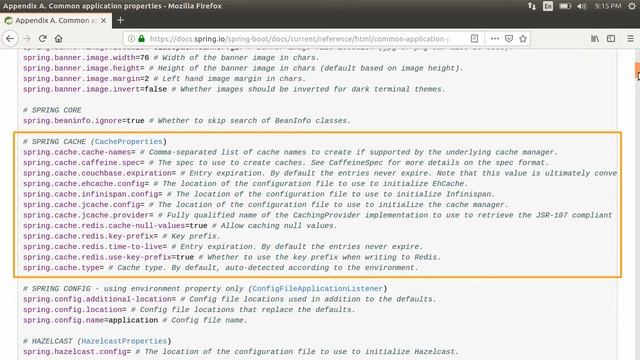Save page to Pocket
Viewport: 640px width, 360px height.
click(509, 39)
